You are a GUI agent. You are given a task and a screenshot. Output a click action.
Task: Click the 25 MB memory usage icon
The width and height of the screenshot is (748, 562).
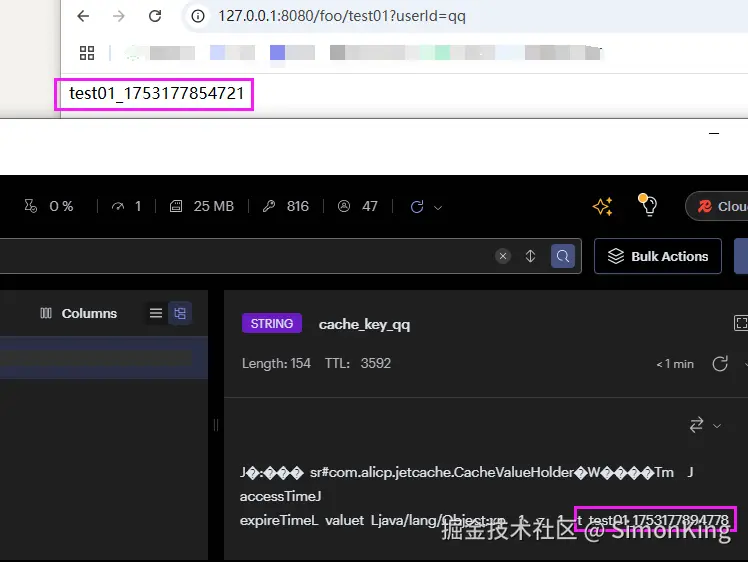(176, 206)
